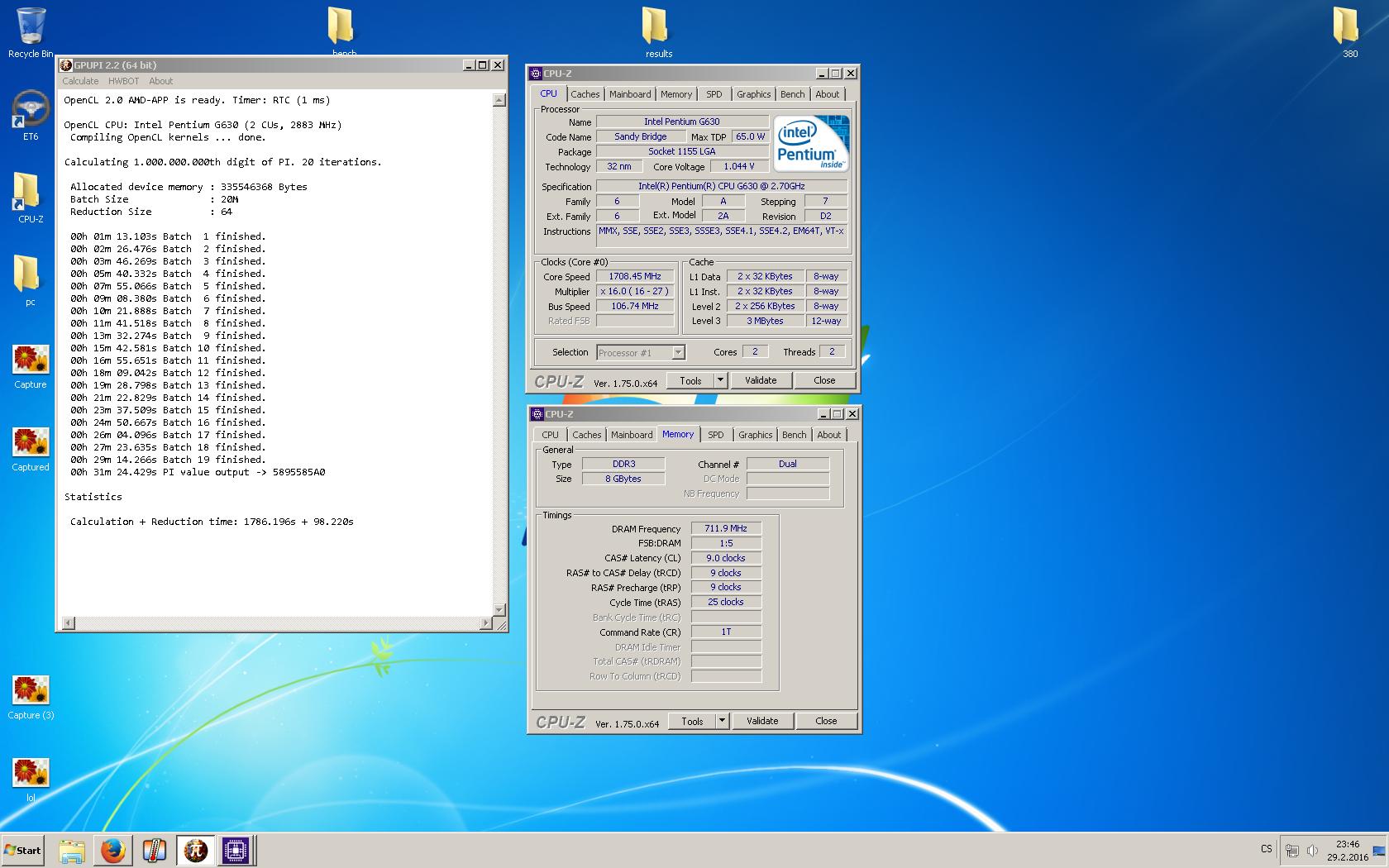Open About tab in upper CPU-Z
Image resolution: width=1389 pixels, height=868 pixels.
coord(827,94)
